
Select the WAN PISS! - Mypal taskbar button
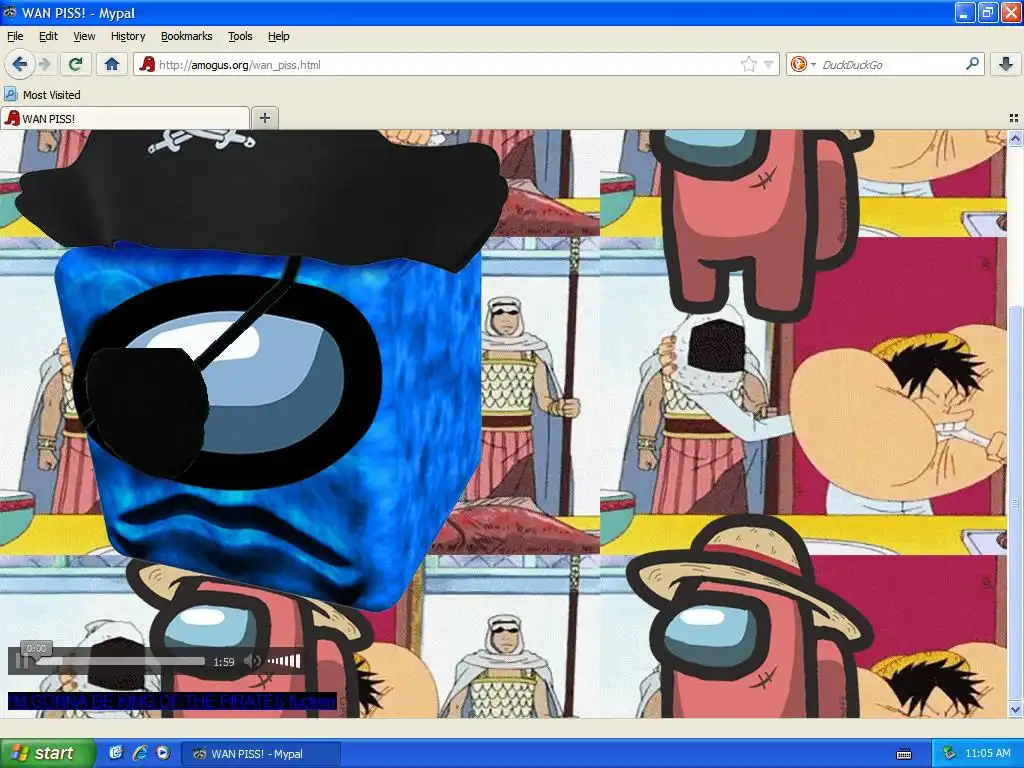point(261,754)
